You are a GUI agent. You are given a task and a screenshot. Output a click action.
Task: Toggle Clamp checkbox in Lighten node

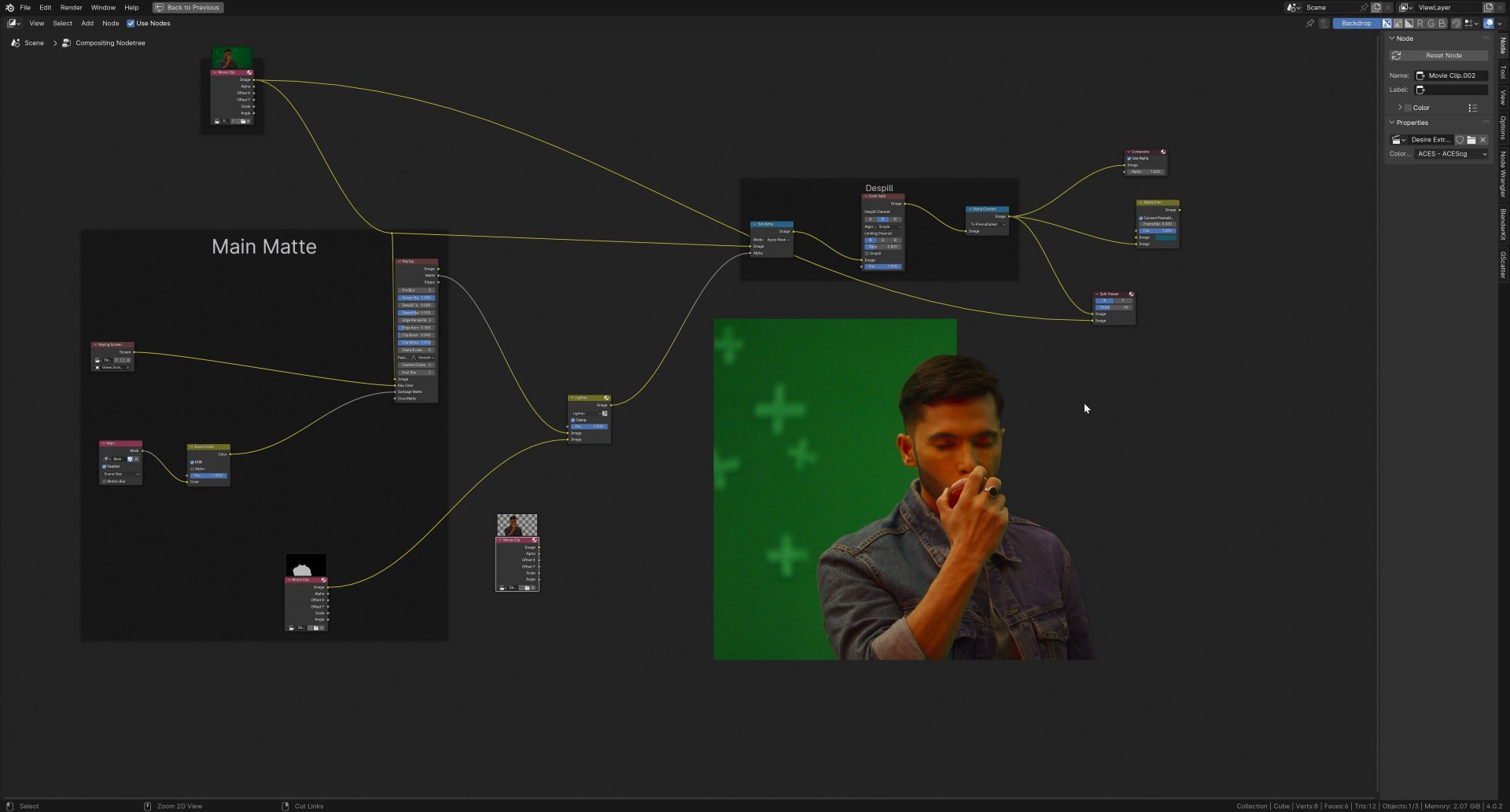[x=573, y=420]
